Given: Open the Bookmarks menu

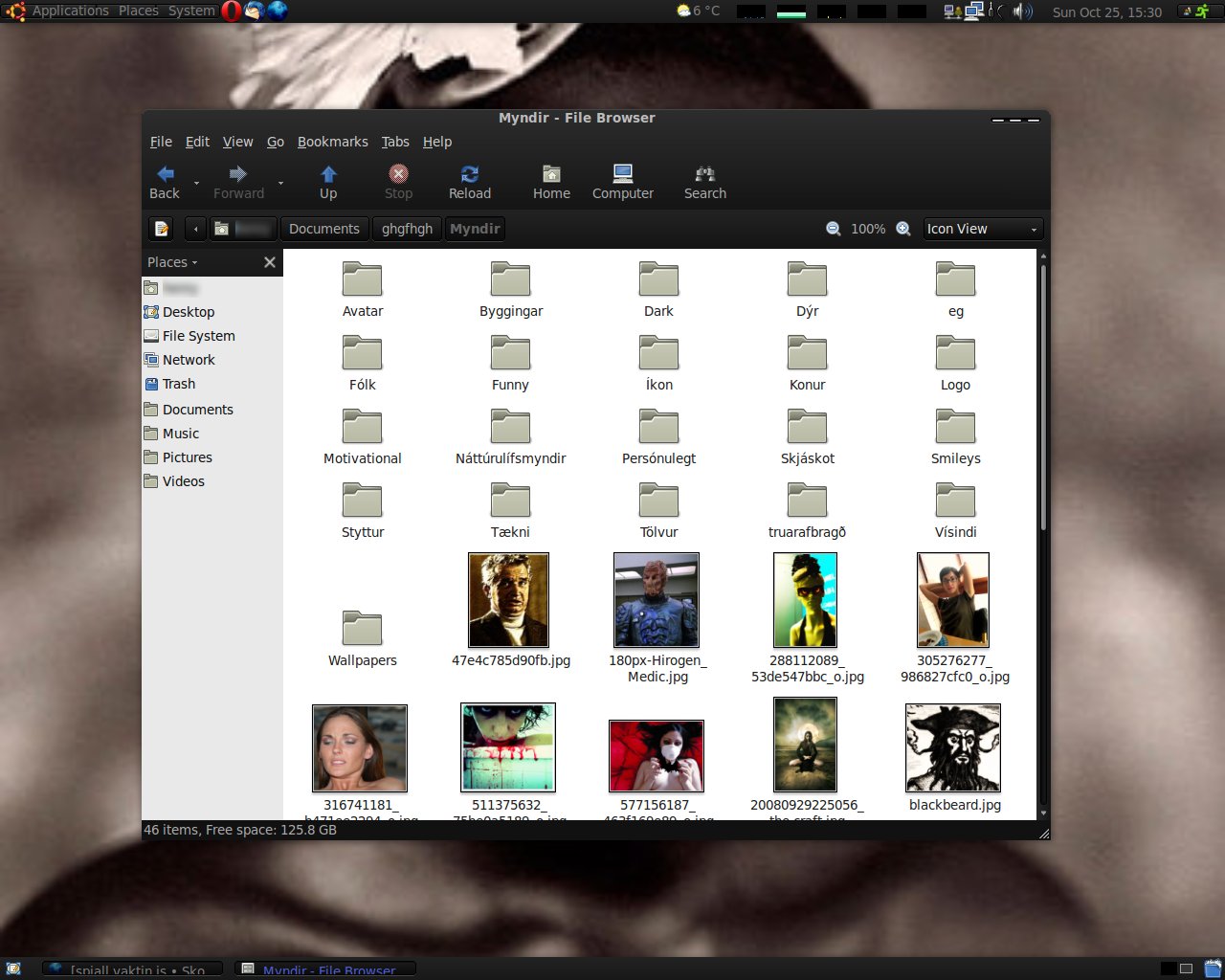Looking at the screenshot, I should tap(332, 142).
